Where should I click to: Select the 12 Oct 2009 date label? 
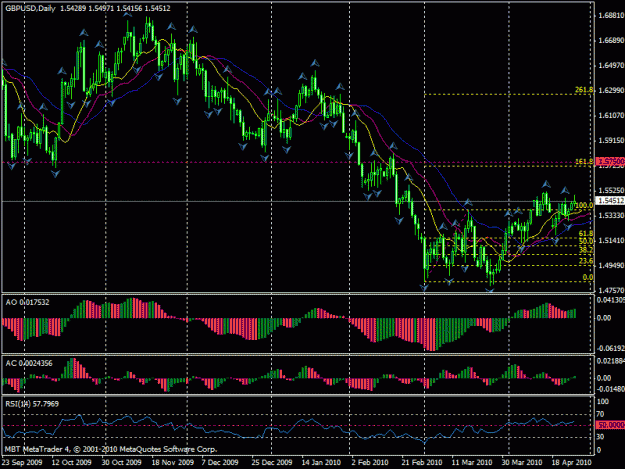(71, 463)
